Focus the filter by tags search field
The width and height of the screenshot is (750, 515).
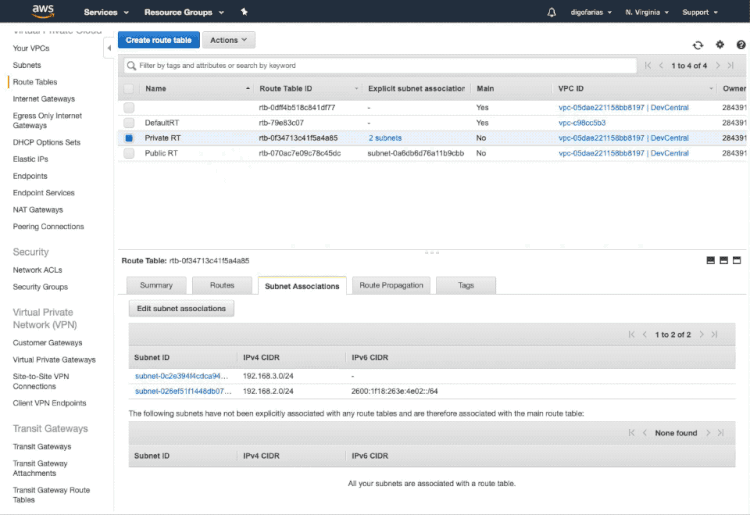[380, 65]
